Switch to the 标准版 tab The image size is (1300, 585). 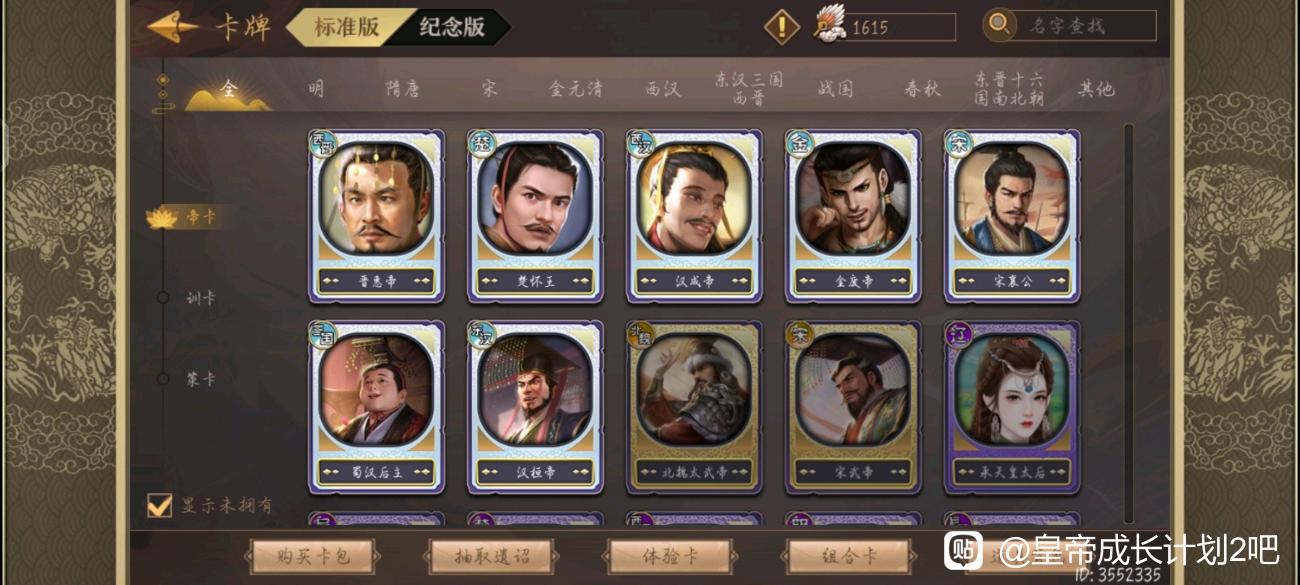point(346,27)
